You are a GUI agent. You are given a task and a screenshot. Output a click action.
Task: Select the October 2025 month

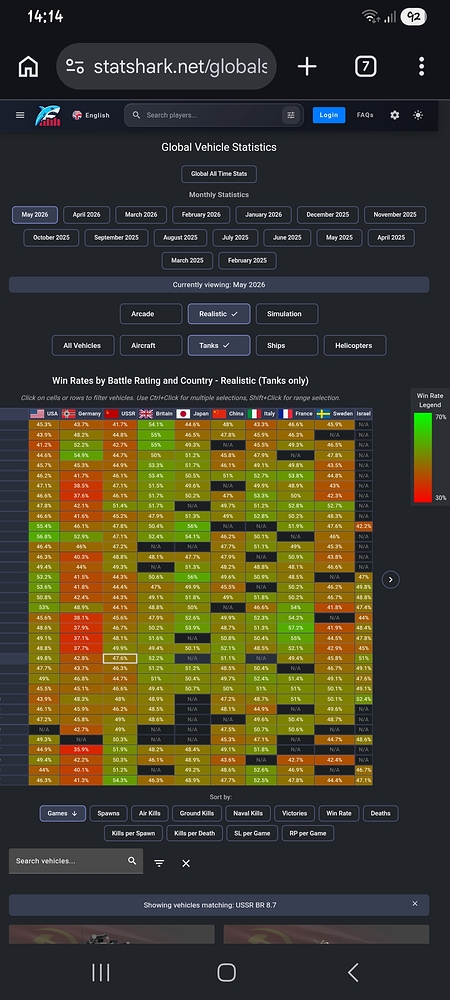coord(52,238)
